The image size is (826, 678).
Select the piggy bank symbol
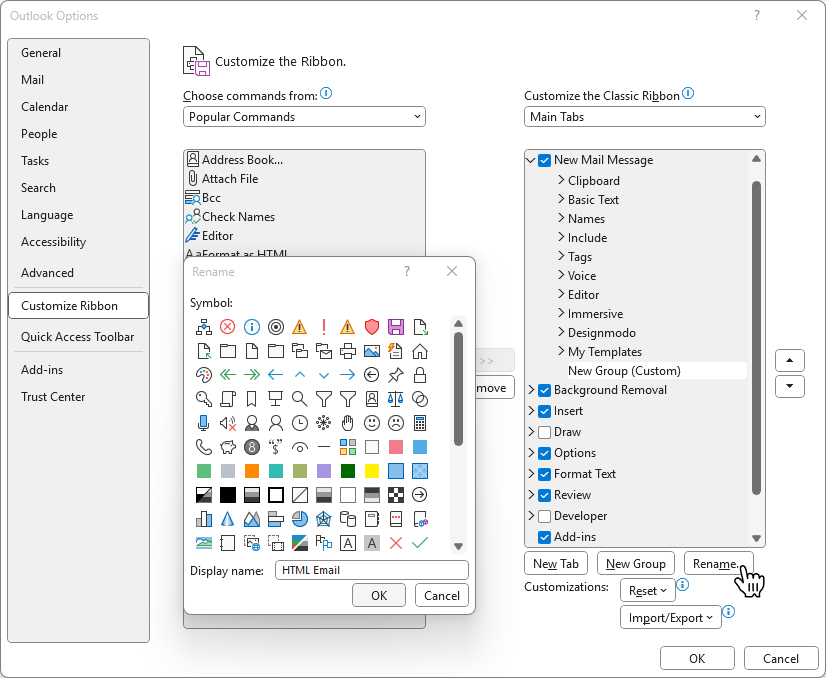228,447
